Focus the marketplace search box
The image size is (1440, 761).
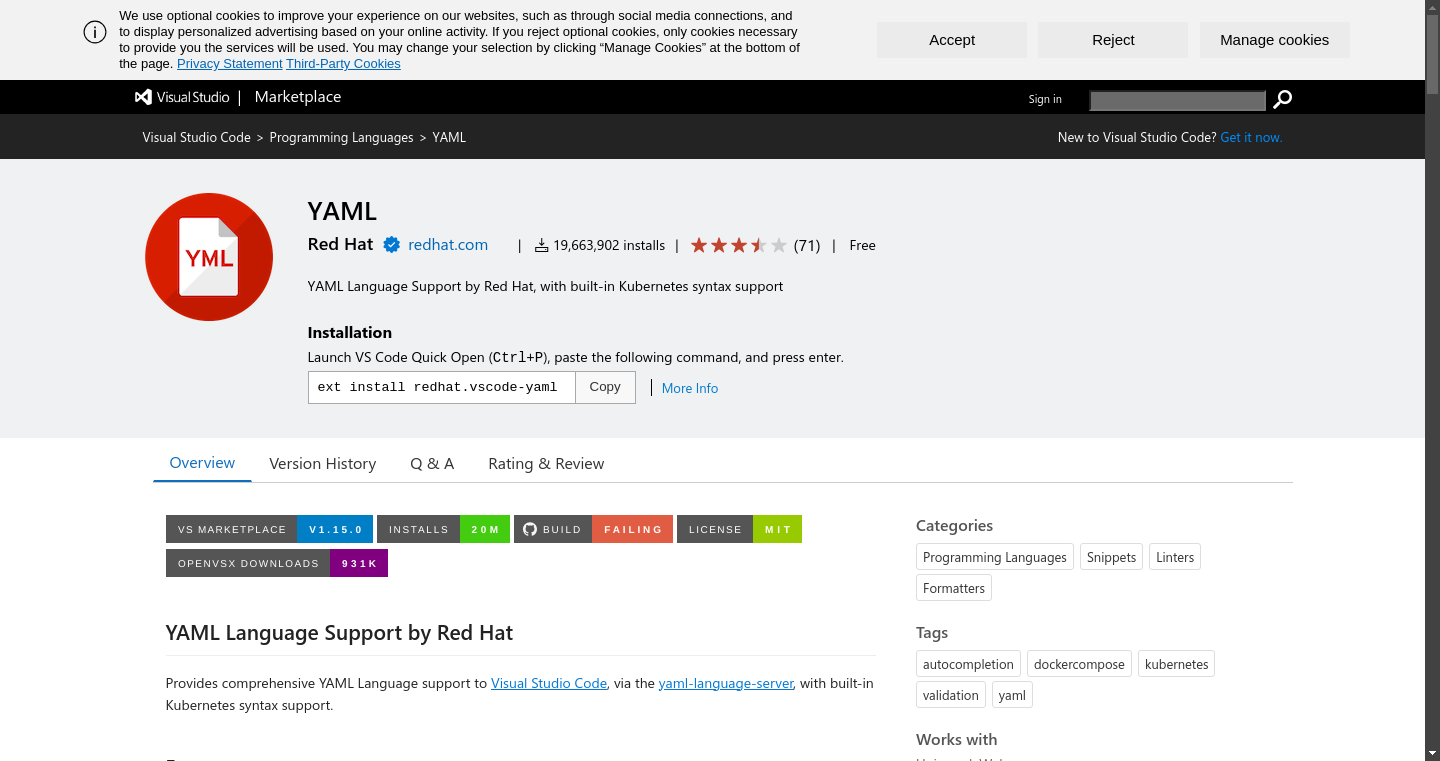pyautogui.click(x=1178, y=100)
